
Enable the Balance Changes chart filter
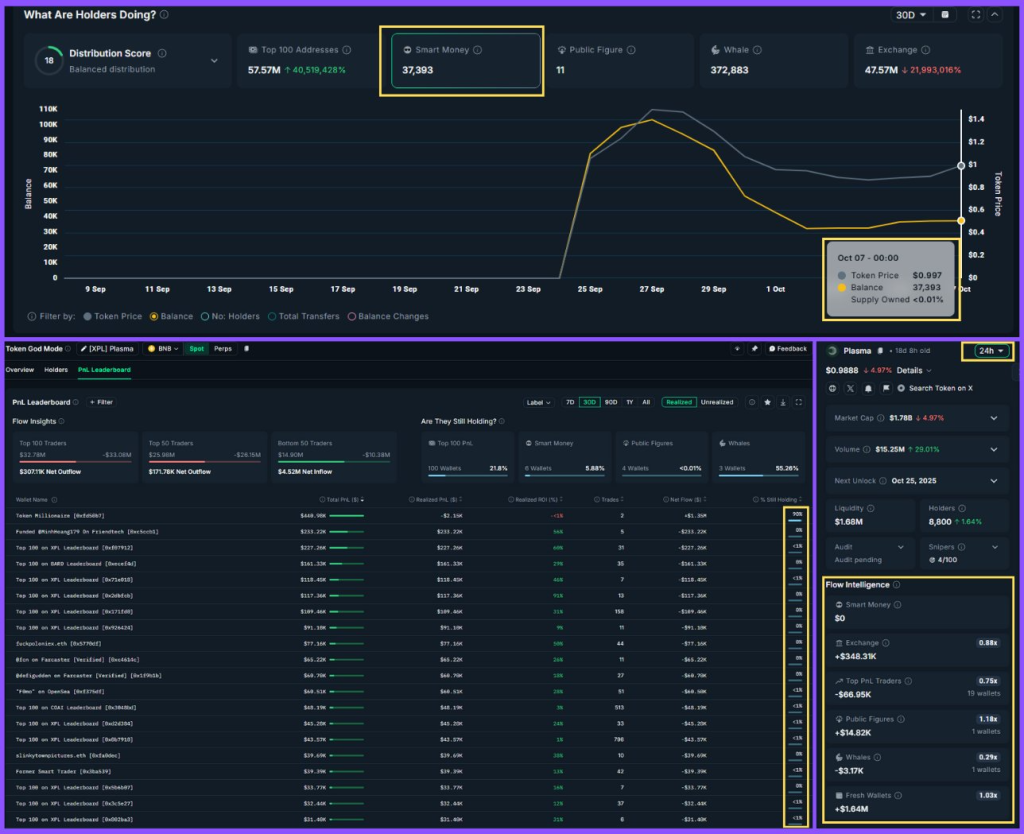[388, 316]
